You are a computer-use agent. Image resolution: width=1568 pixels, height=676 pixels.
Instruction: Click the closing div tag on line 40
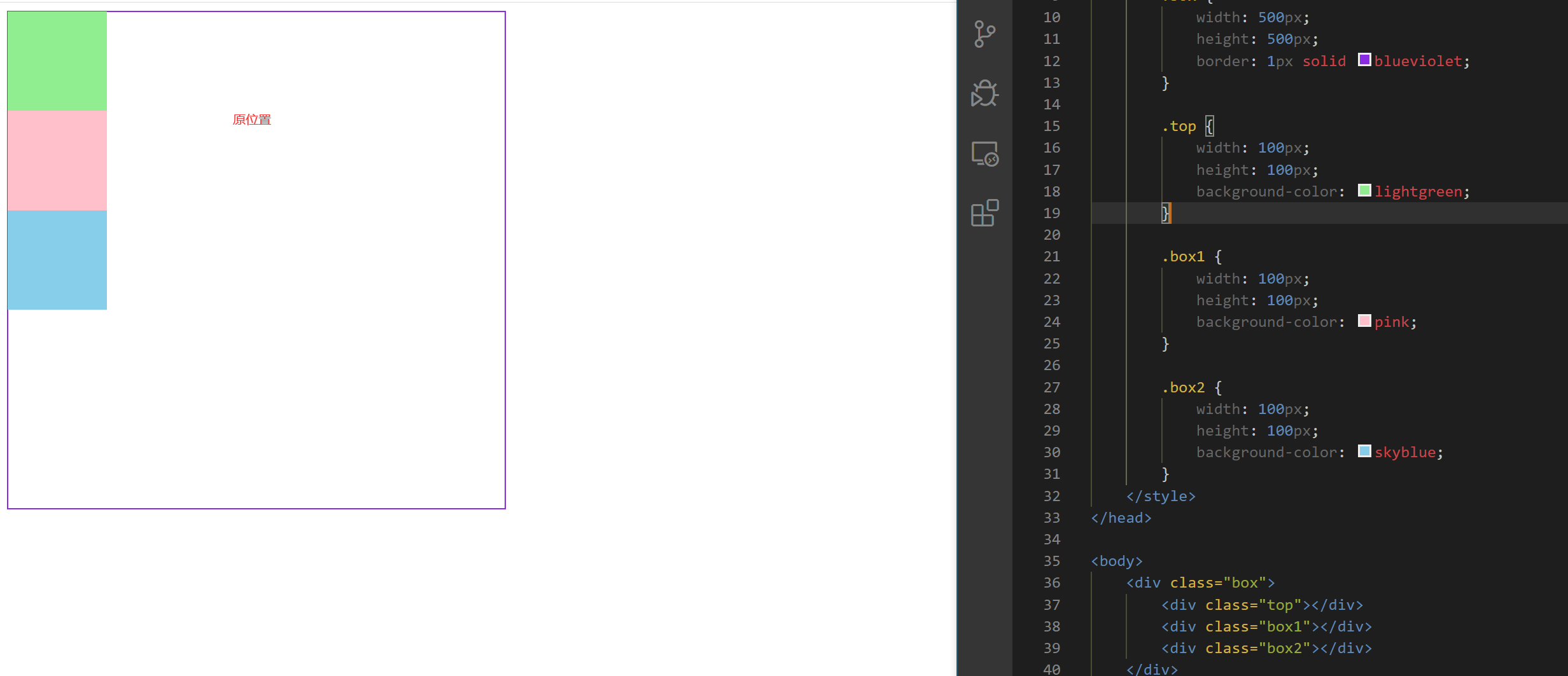click(1152, 669)
